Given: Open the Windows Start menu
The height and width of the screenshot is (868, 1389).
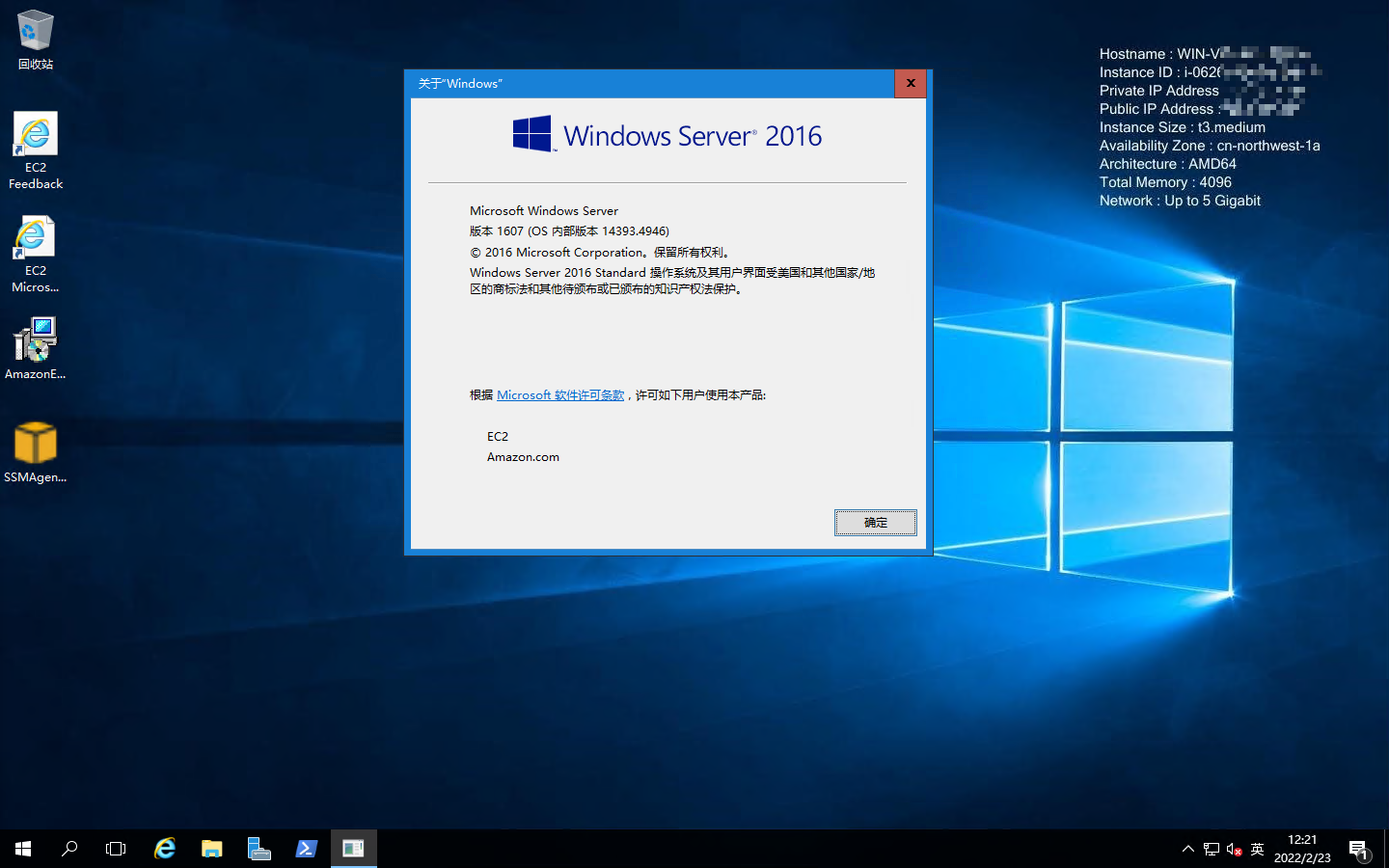Looking at the screenshot, I should click(x=22, y=848).
